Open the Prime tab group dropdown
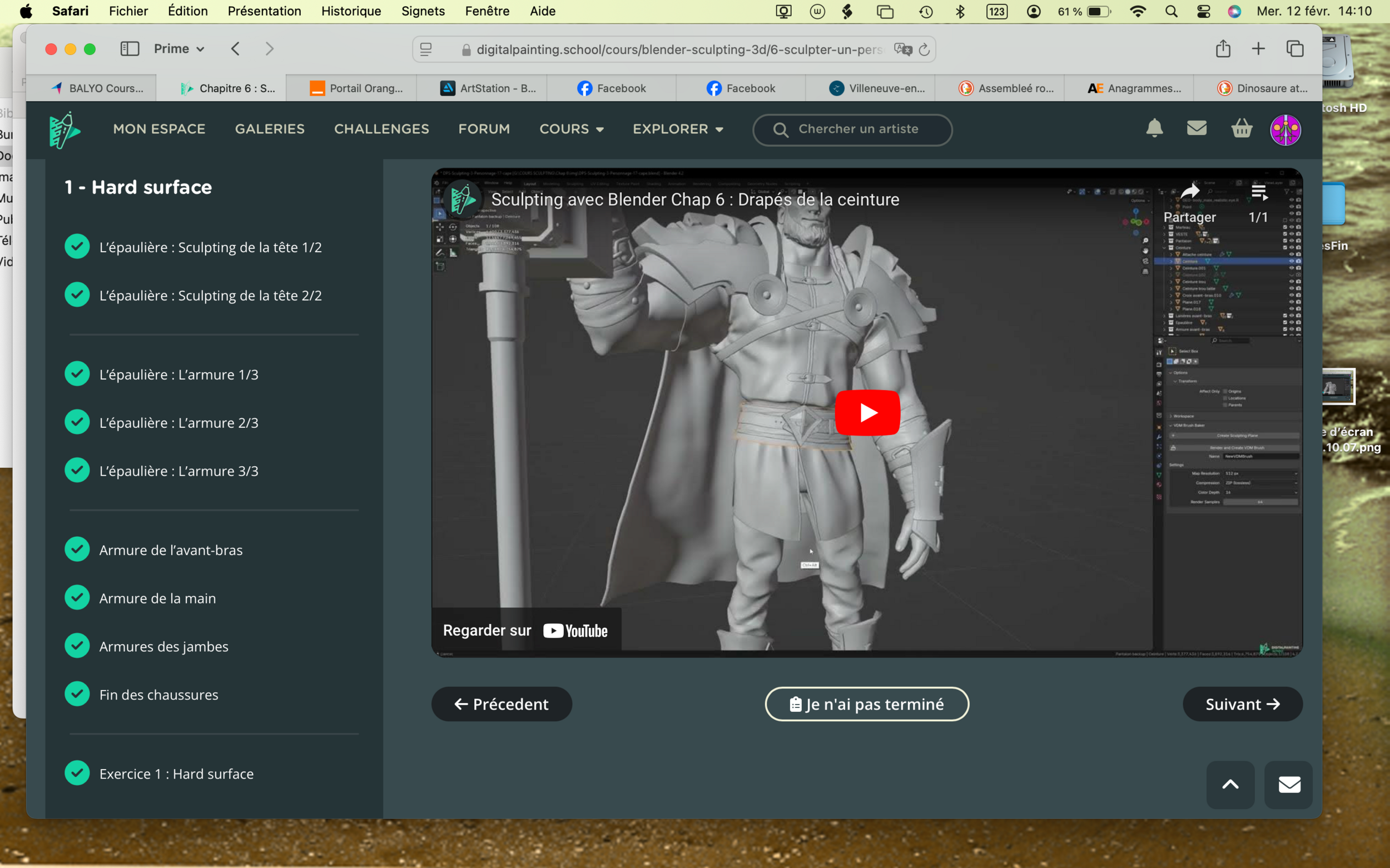 tap(178, 49)
